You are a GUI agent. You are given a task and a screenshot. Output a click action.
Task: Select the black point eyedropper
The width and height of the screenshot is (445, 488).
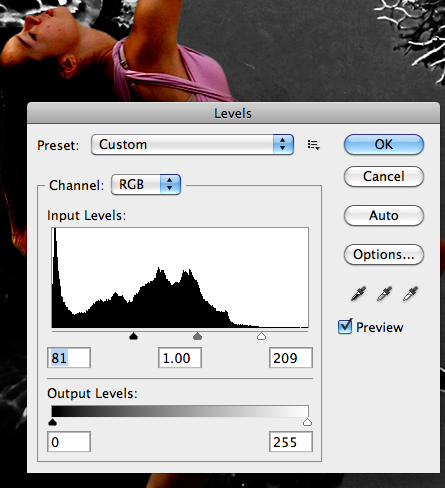(358, 294)
